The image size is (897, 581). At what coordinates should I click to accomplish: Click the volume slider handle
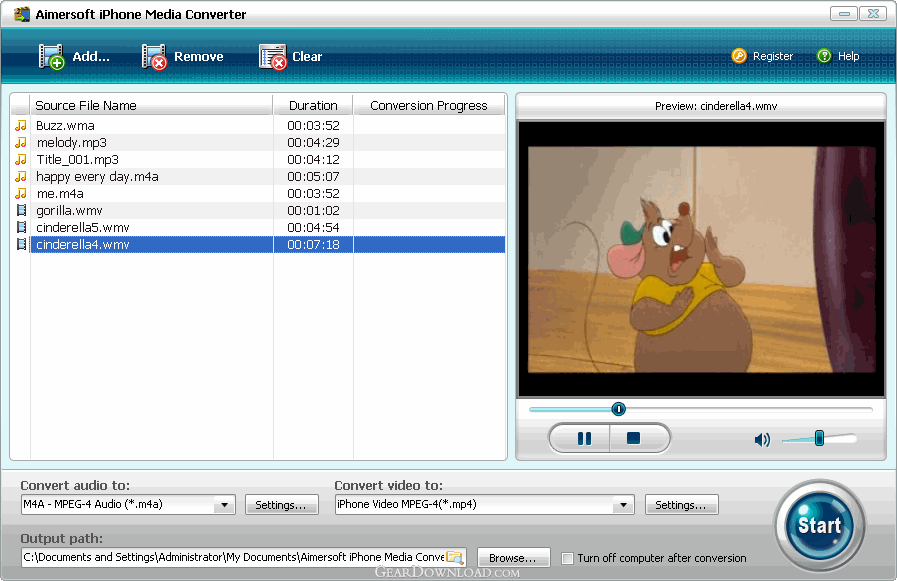coord(819,439)
